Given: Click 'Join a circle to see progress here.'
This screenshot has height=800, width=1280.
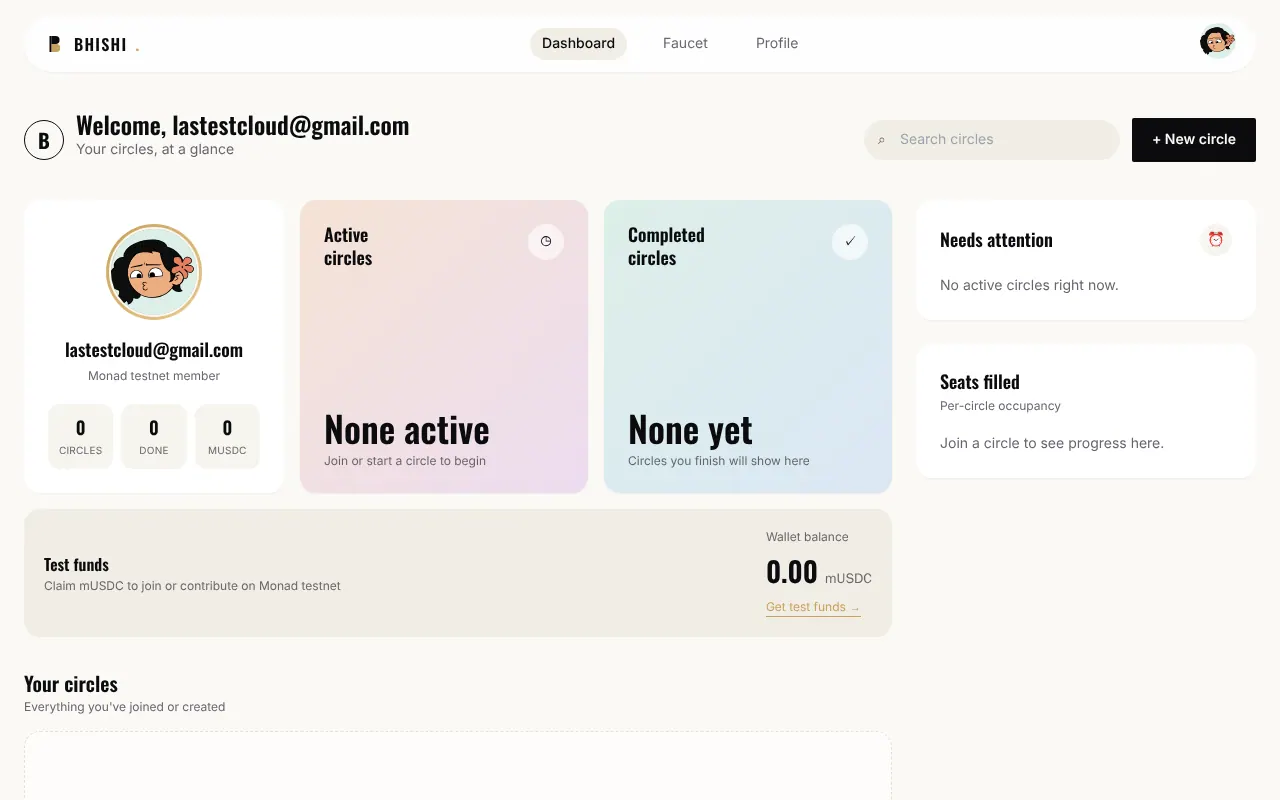Looking at the screenshot, I should [x=1052, y=443].
